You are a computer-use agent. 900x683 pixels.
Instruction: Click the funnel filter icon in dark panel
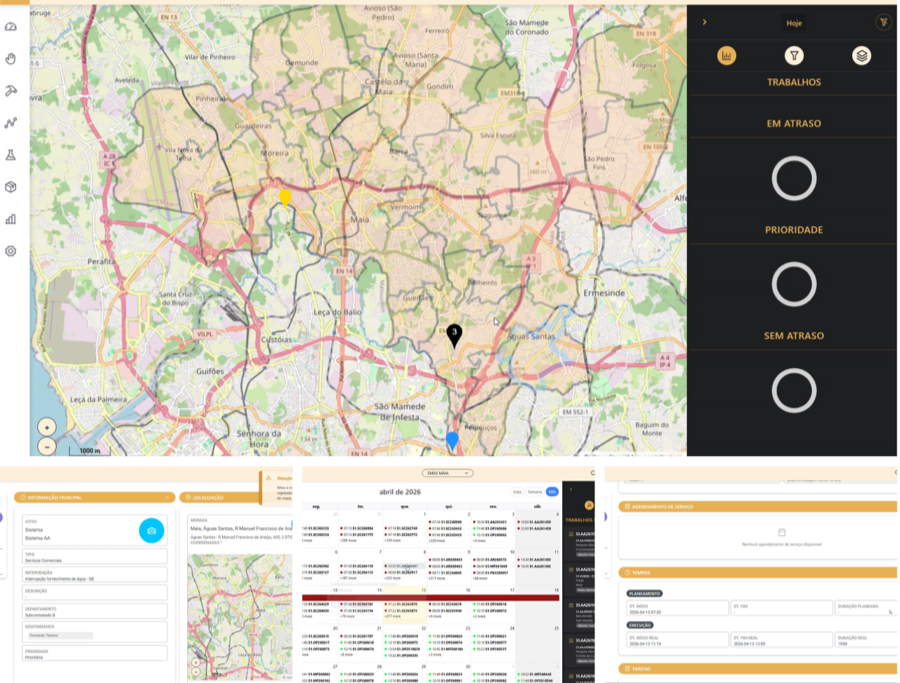794,56
